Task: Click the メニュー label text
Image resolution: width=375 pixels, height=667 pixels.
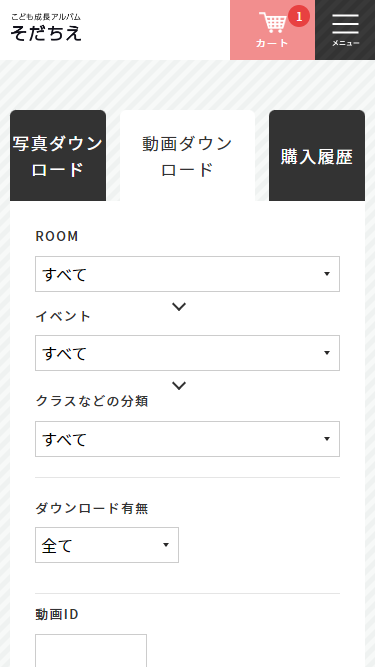Action: pyautogui.click(x=345, y=43)
